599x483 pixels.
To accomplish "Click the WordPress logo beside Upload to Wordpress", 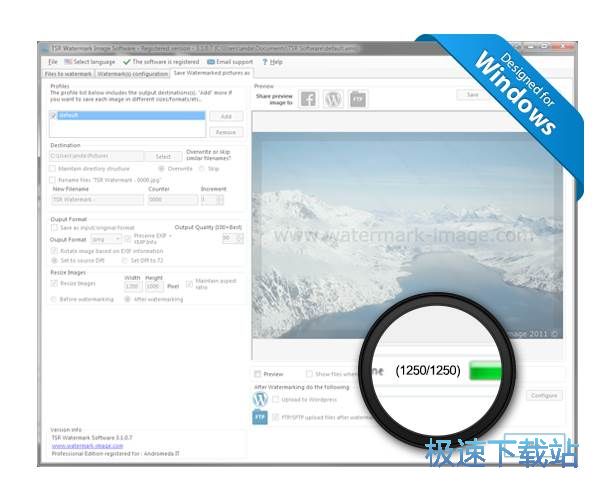I will 260,399.
